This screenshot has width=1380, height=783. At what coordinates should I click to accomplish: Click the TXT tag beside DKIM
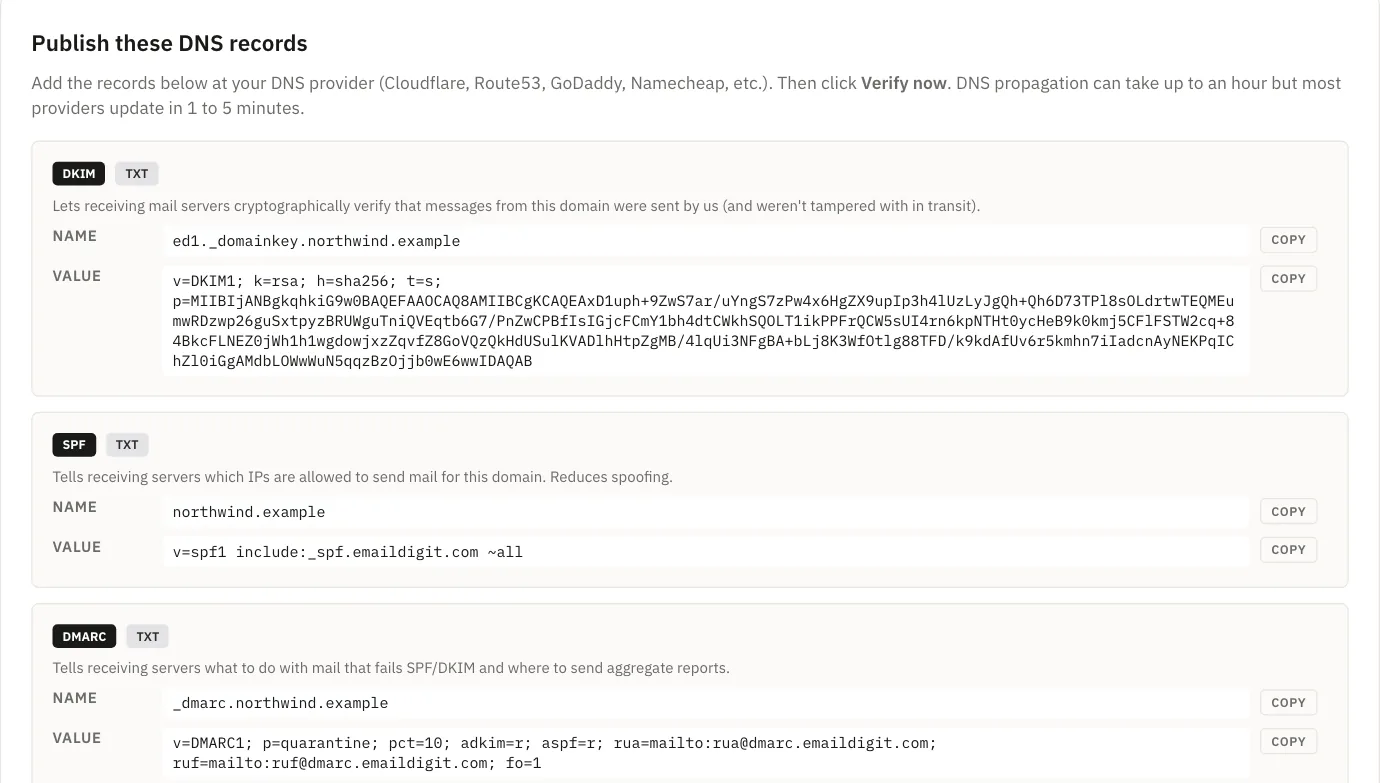pyautogui.click(x=137, y=174)
